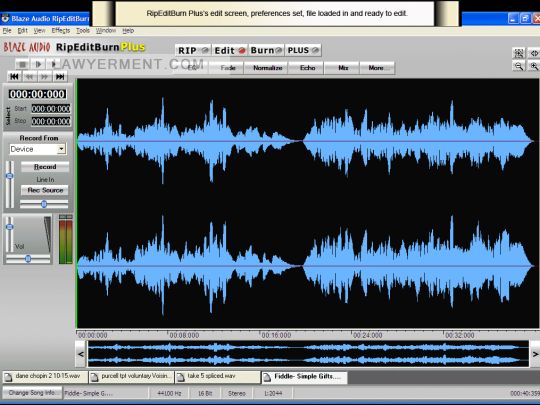
Task: Click the 00:32:000 timeline marker
Action: (x=459, y=335)
